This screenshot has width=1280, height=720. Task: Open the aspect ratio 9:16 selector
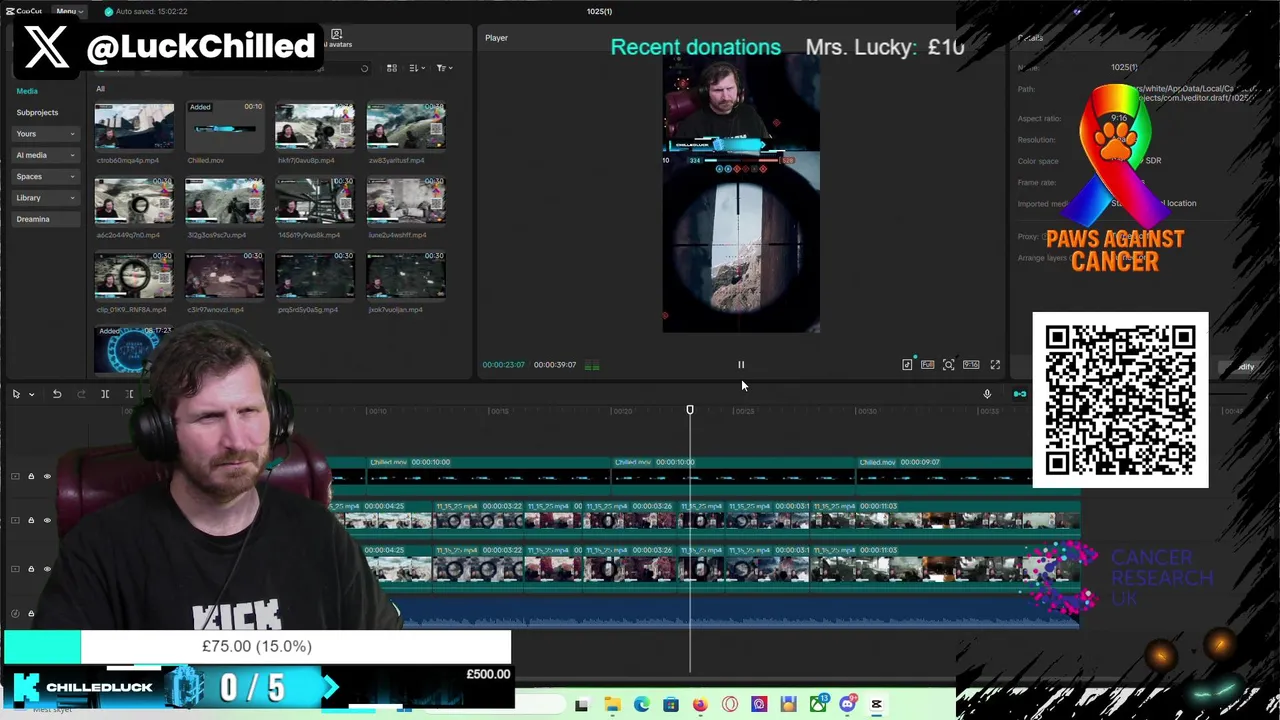coord(971,365)
